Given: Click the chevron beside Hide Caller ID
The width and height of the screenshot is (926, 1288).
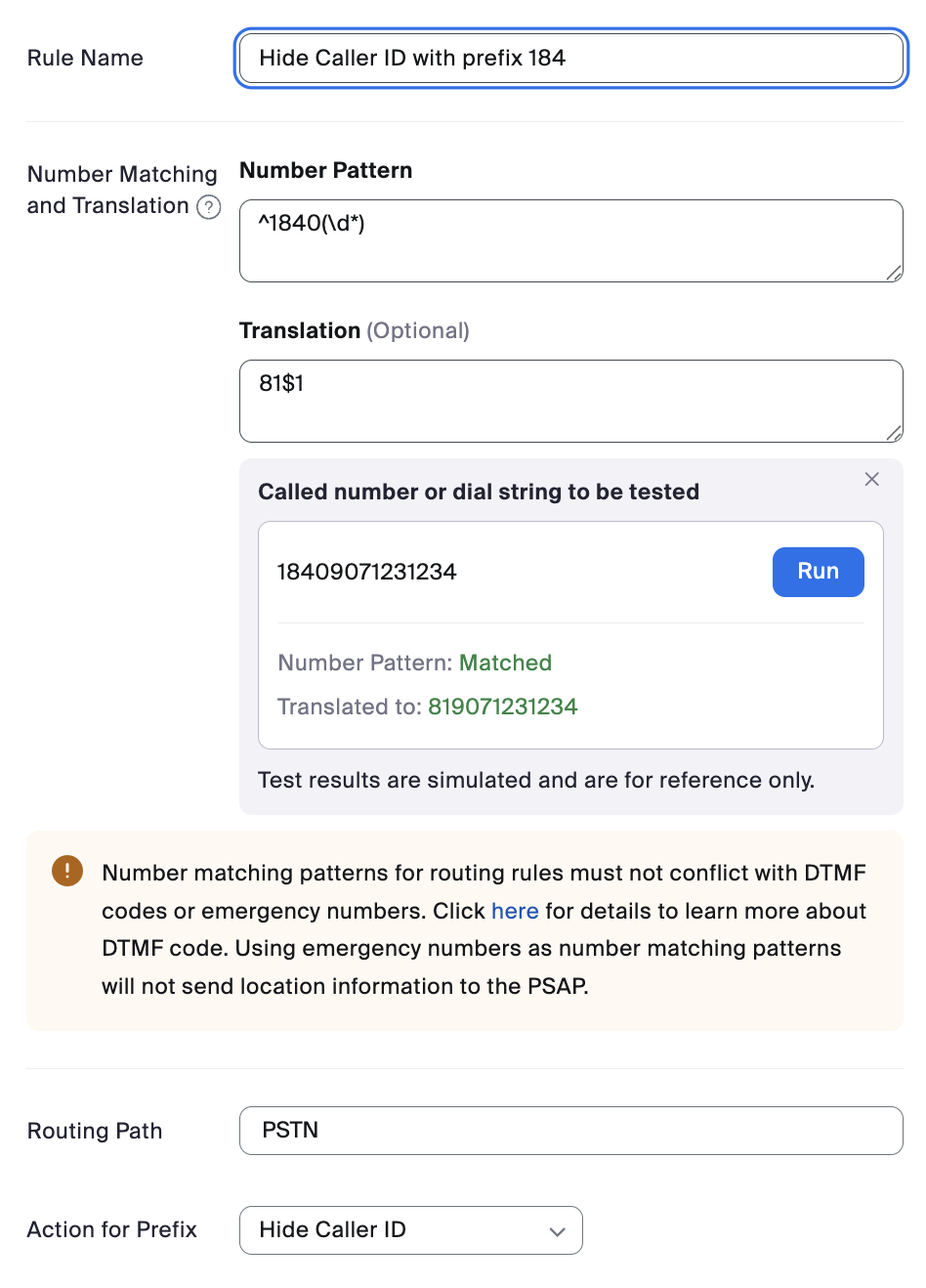Looking at the screenshot, I should (560, 1230).
